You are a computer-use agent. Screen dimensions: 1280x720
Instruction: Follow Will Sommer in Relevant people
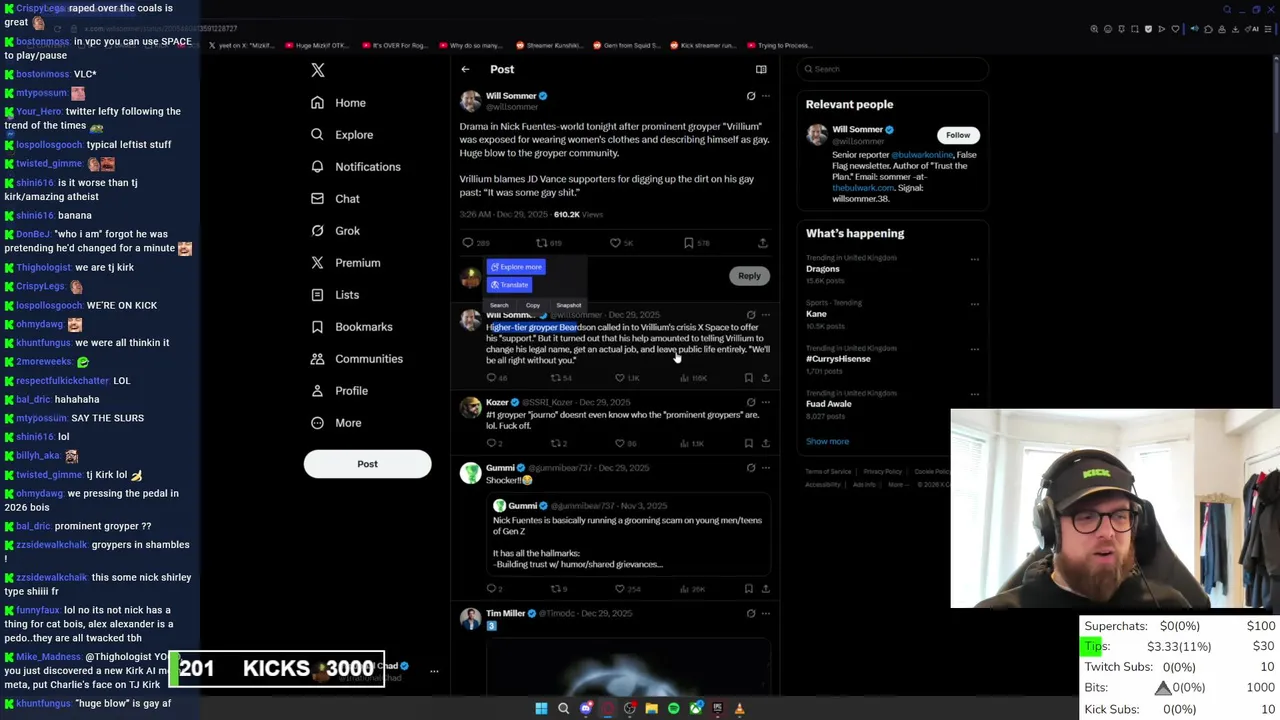(x=958, y=135)
